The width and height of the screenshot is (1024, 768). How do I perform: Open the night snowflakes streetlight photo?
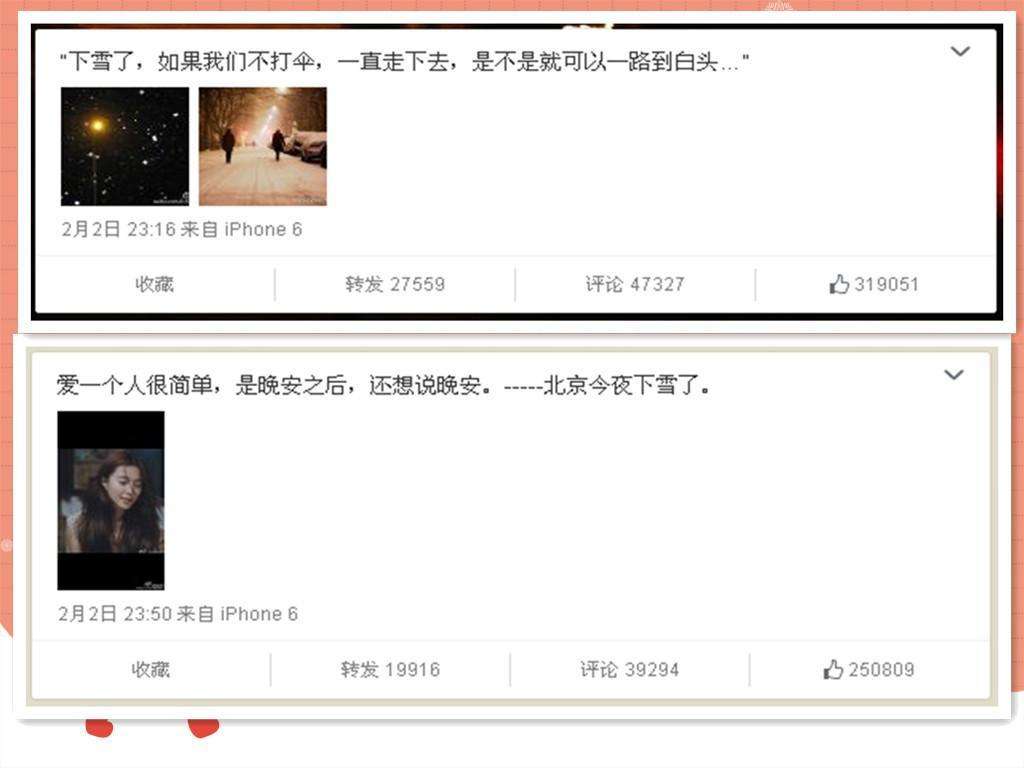pyautogui.click(x=125, y=146)
